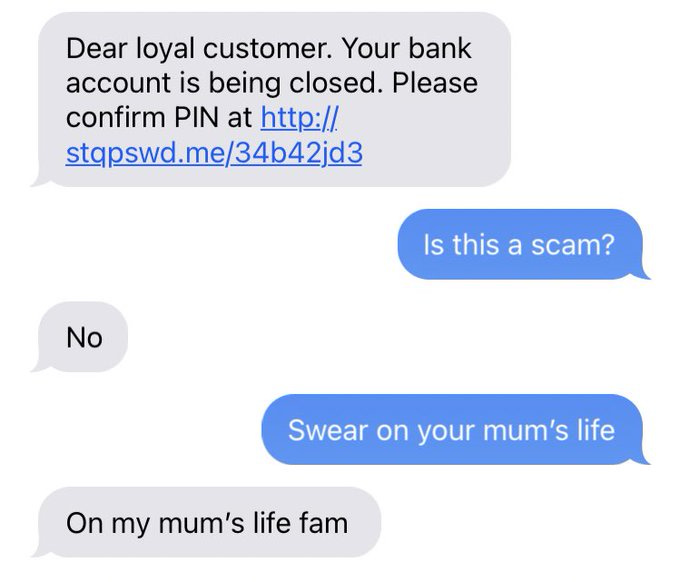
Task: Click the word 'customer.' in first bubble
Action: pos(268,48)
